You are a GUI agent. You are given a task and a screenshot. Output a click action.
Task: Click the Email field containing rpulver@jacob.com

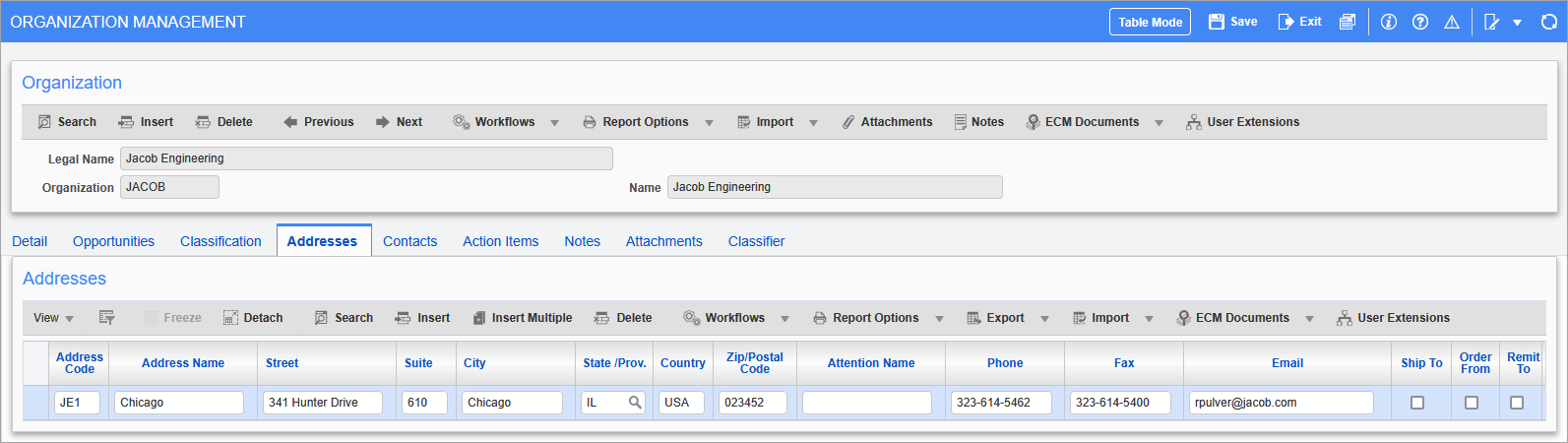click(x=1280, y=403)
